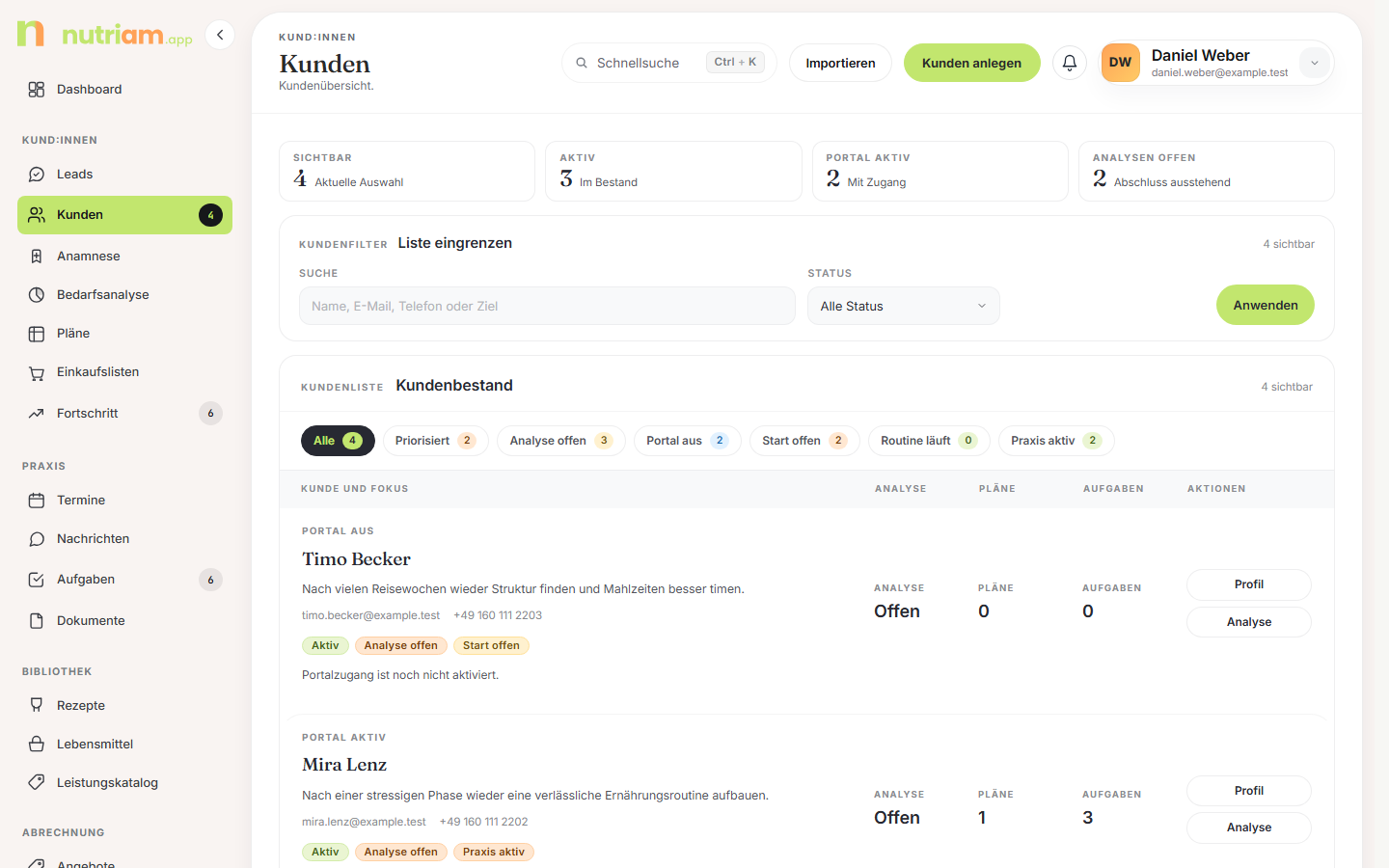The width and height of the screenshot is (1389, 868).
Task: Select the Analyse offen filter tab
Action: (x=561, y=441)
